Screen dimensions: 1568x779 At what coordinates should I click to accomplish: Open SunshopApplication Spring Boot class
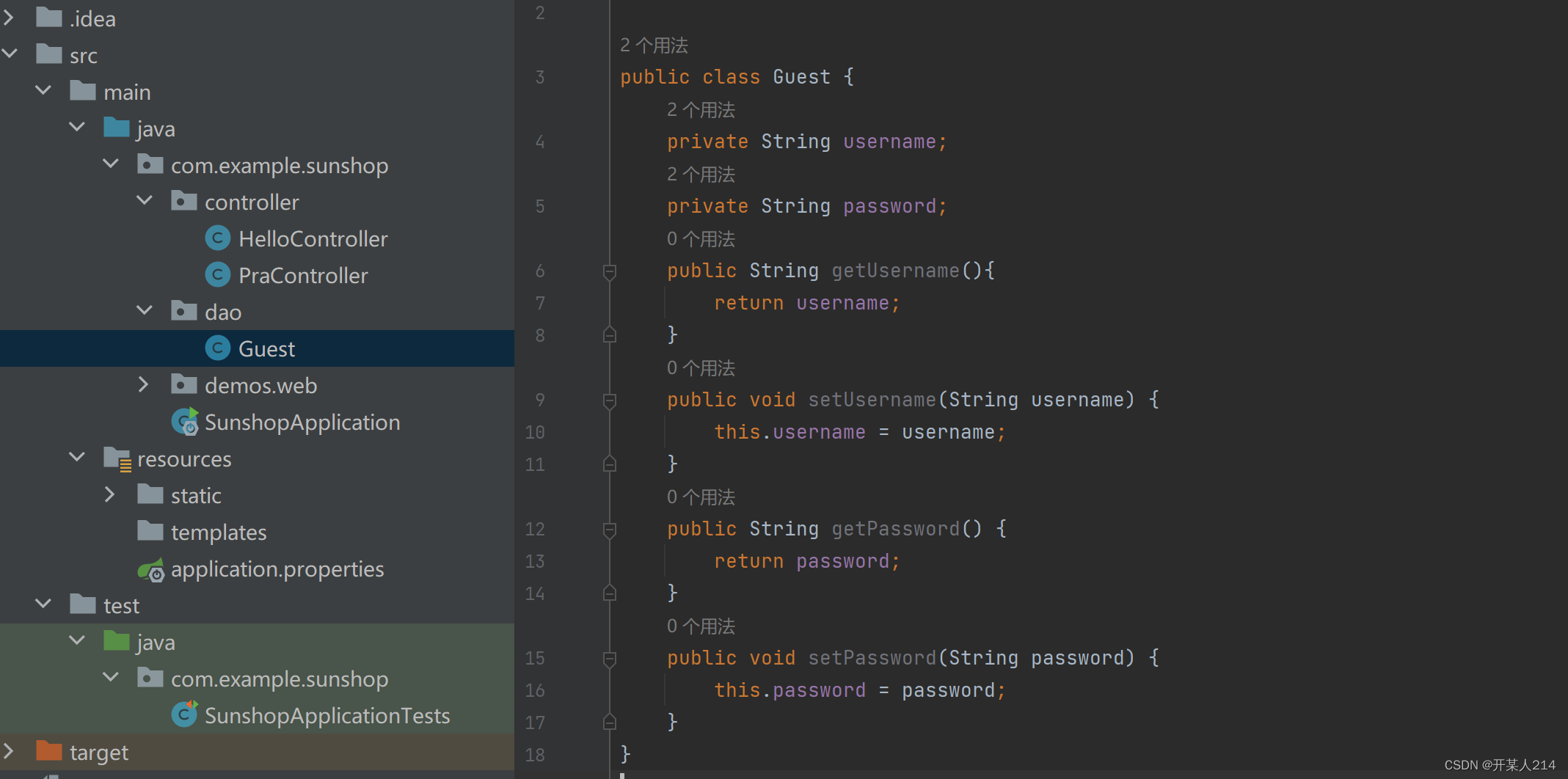click(302, 422)
